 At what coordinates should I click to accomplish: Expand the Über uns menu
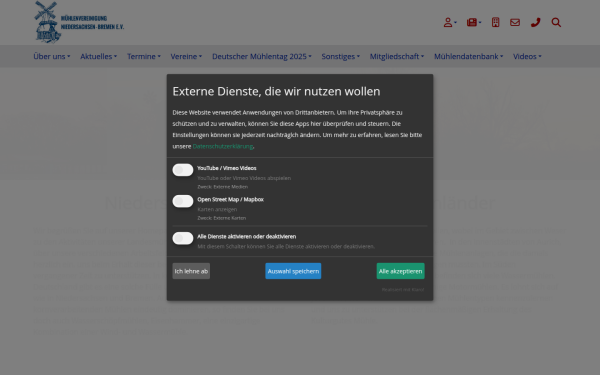pos(52,56)
